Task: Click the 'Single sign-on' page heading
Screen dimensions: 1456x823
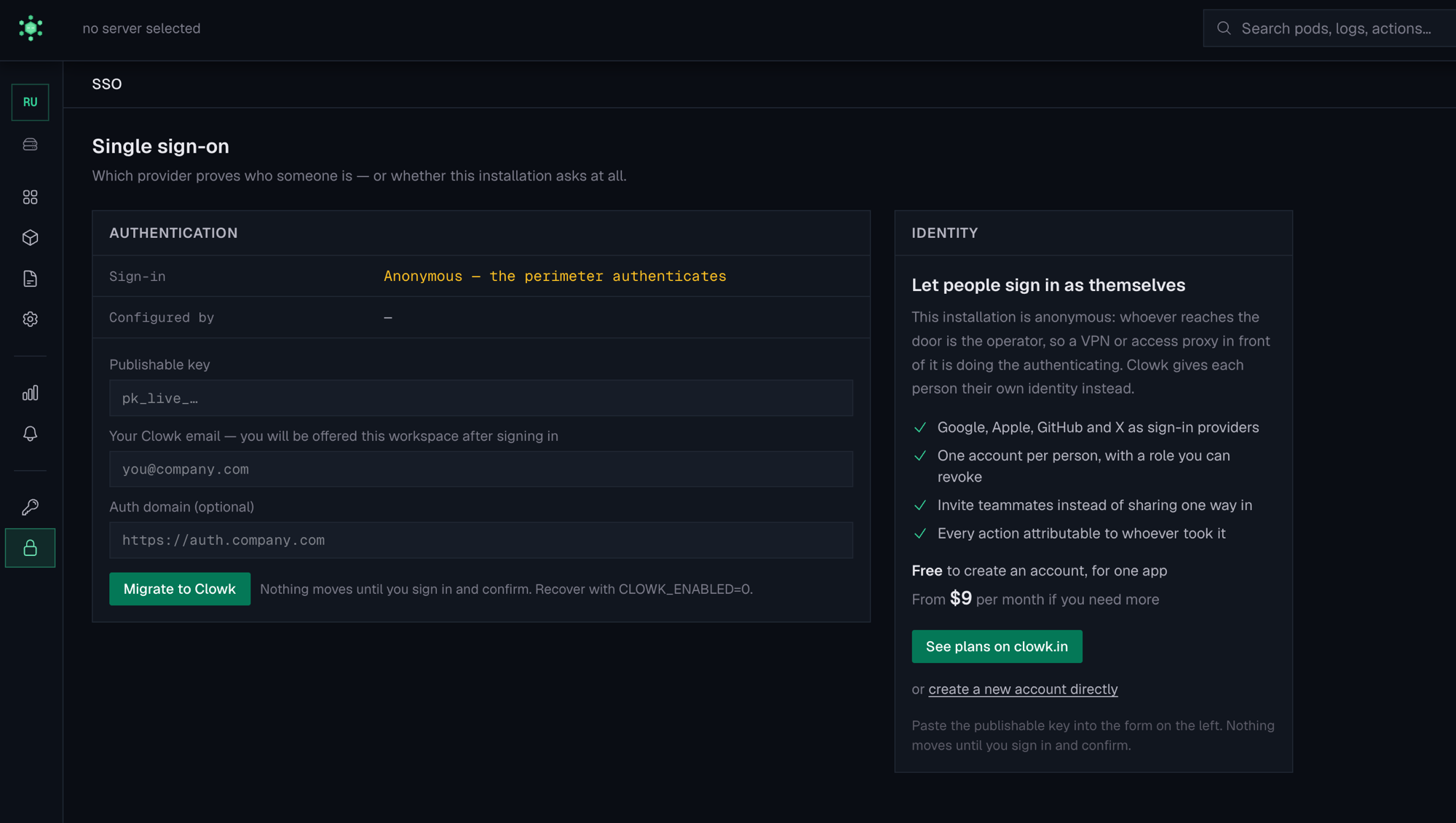Action: tap(161, 146)
